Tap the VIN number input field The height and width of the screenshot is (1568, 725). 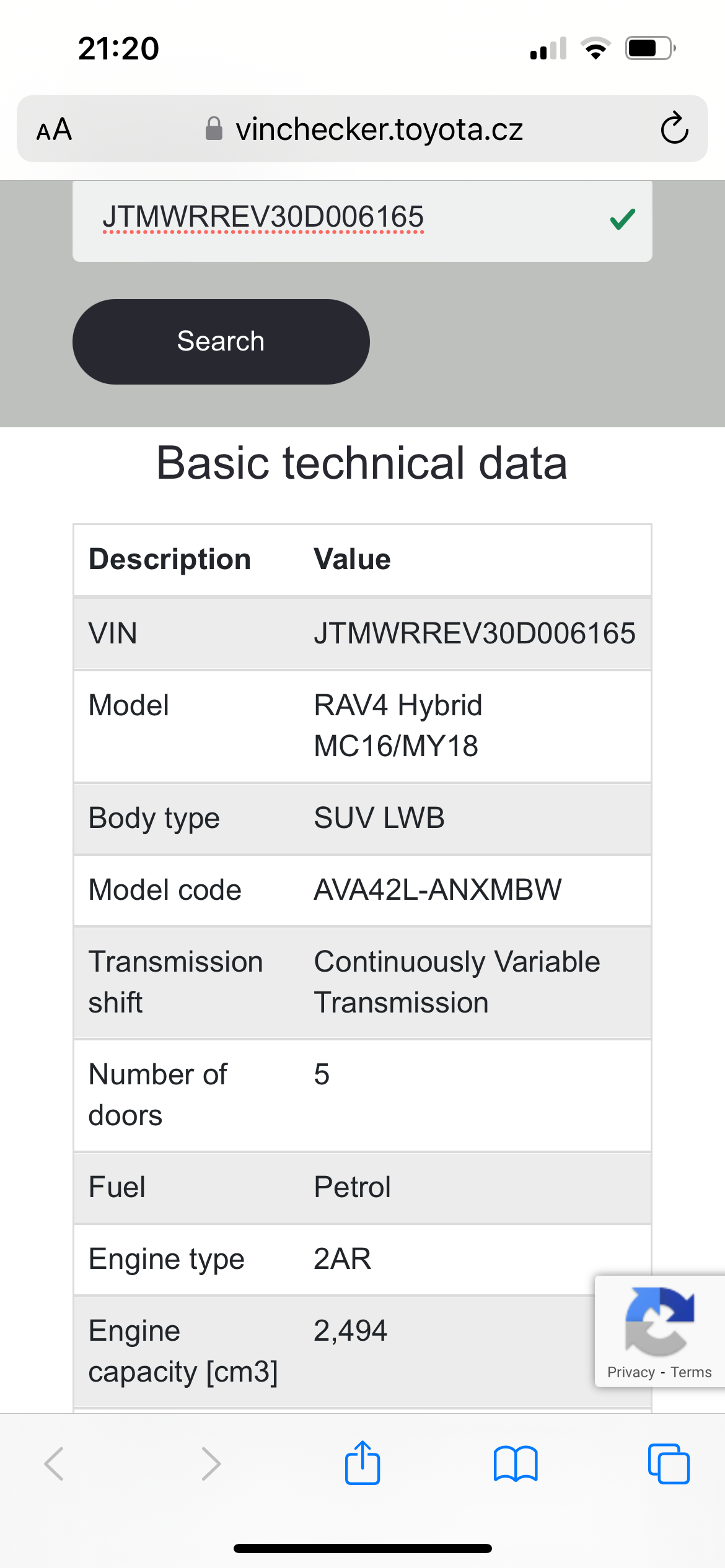click(335, 219)
